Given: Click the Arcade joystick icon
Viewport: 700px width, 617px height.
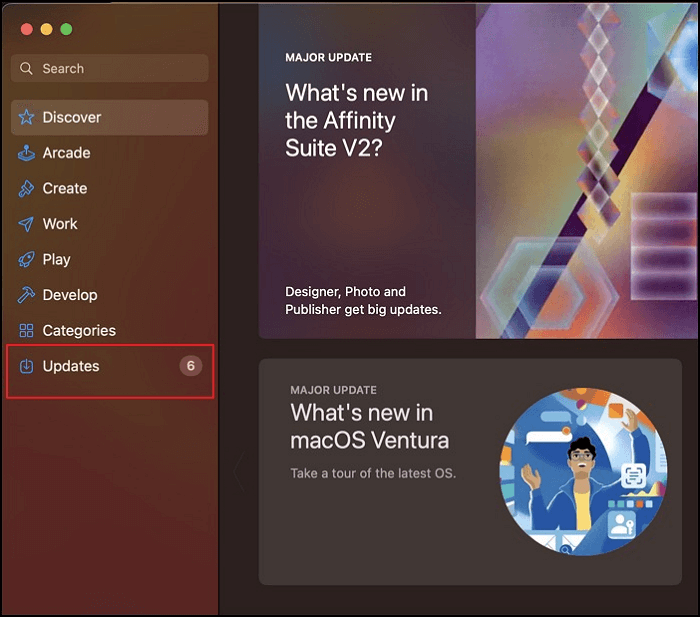Looking at the screenshot, I should (26, 153).
